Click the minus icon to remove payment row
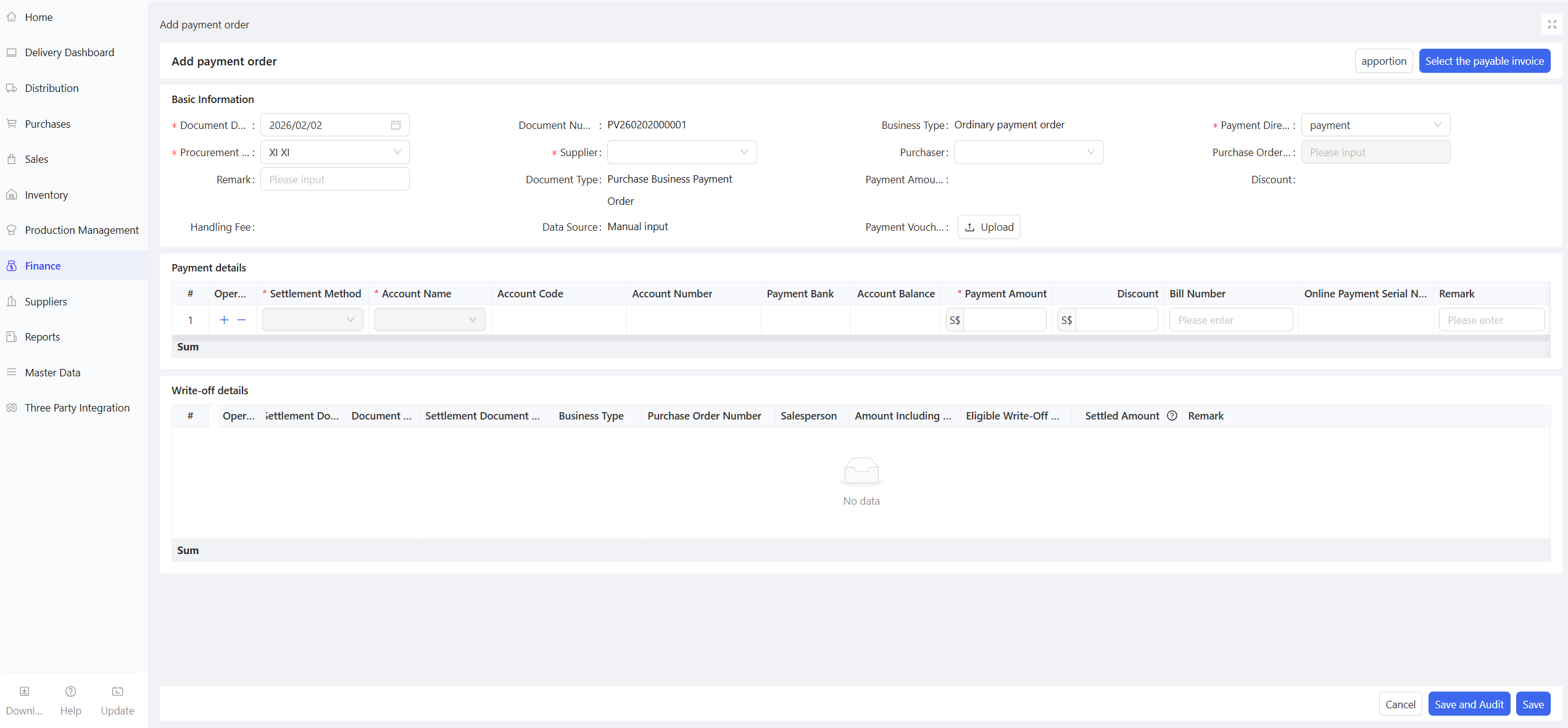Image resolution: width=1568 pixels, height=728 pixels. coord(242,320)
